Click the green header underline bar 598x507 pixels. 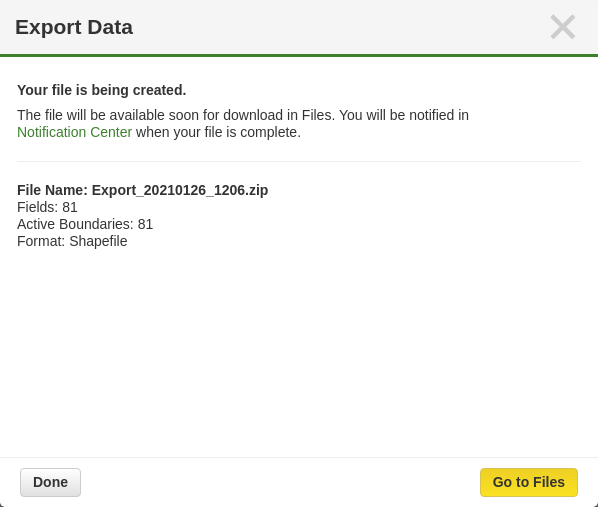299,55
